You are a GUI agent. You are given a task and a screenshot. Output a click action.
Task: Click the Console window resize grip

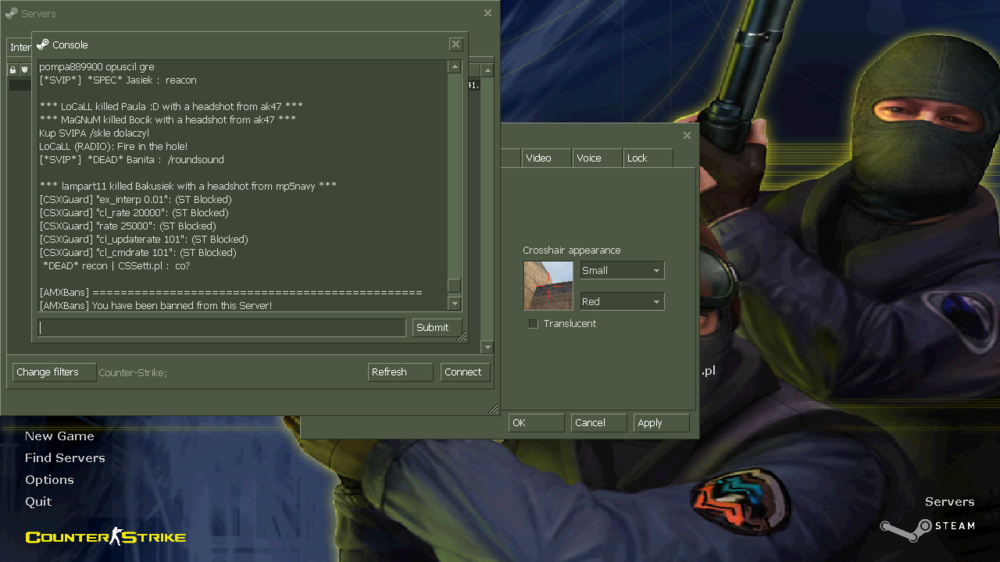click(462, 336)
